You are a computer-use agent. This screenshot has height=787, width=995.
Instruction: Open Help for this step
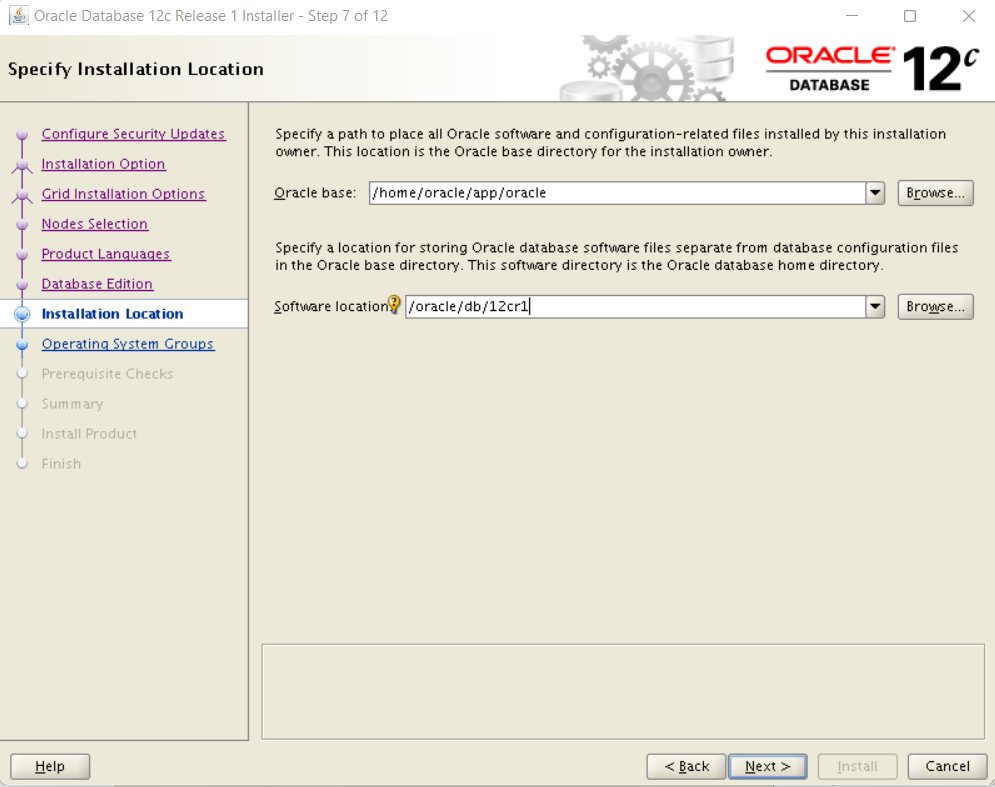coord(50,767)
